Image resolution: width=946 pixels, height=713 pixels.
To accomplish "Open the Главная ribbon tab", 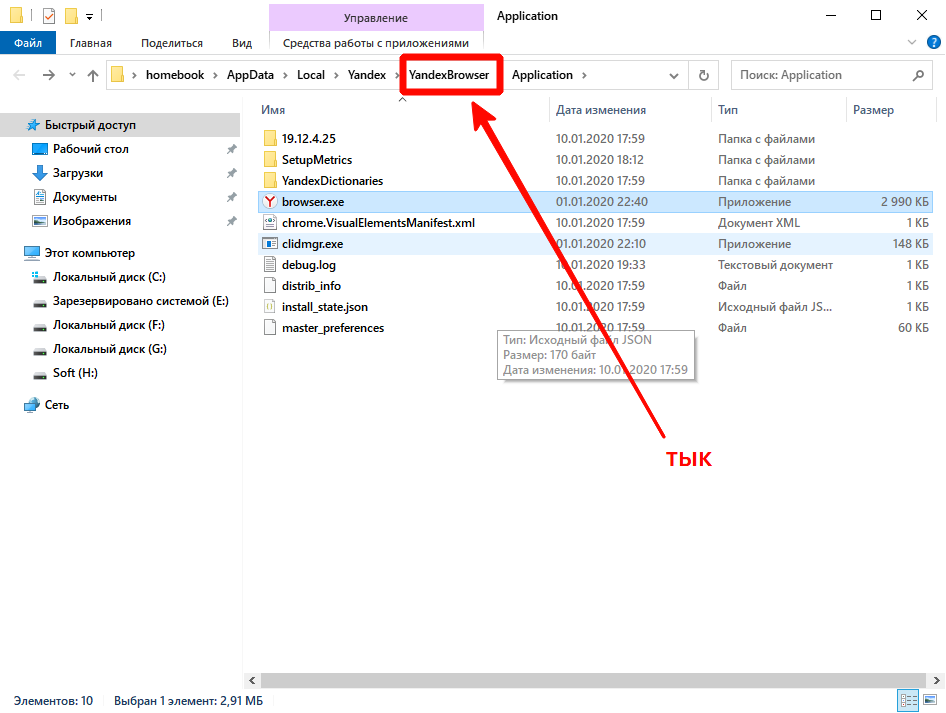I will [90, 43].
